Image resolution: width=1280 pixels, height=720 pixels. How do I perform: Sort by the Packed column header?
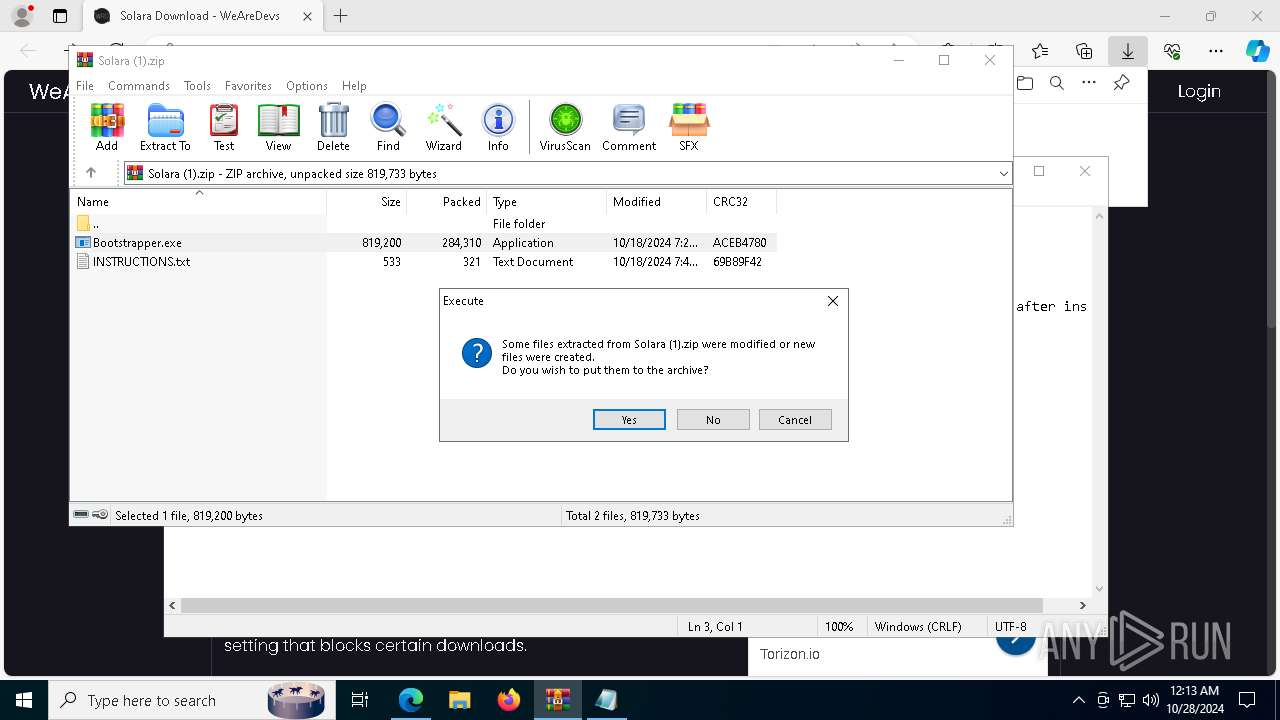[x=447, y=201]
